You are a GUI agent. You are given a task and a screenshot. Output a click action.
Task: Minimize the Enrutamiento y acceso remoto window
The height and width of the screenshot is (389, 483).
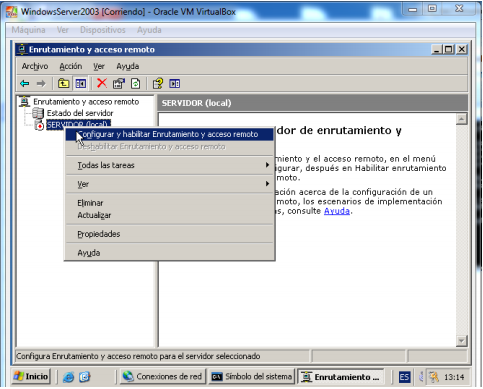click(x=437, y=50)
